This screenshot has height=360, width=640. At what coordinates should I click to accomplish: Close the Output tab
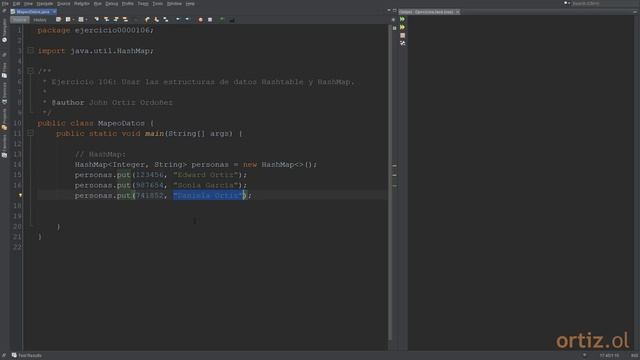point(458,12)
